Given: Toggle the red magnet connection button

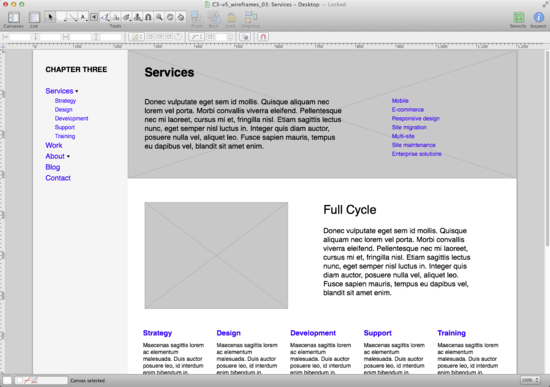Looking at the screenshot, I should click(x=263, y=37).
